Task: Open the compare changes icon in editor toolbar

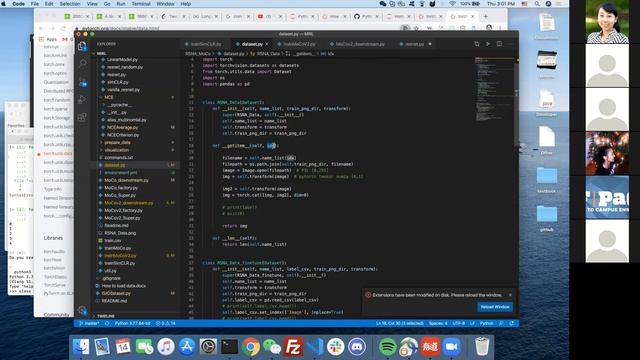Action: 476,44
